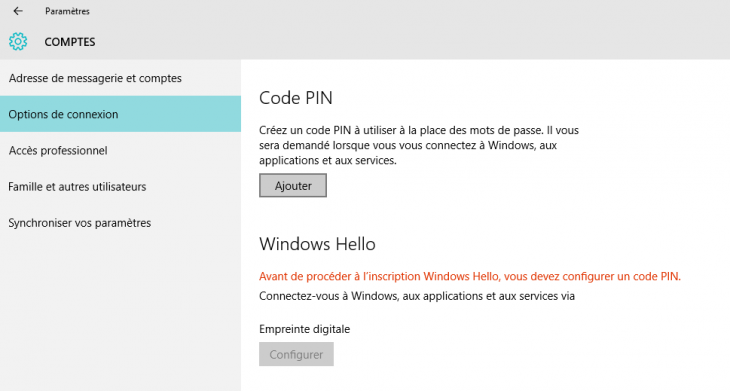The width and height of the screenshot is (730, 391).
Task: Click the Windows Hello heading
Action: [x=318, y=244]
